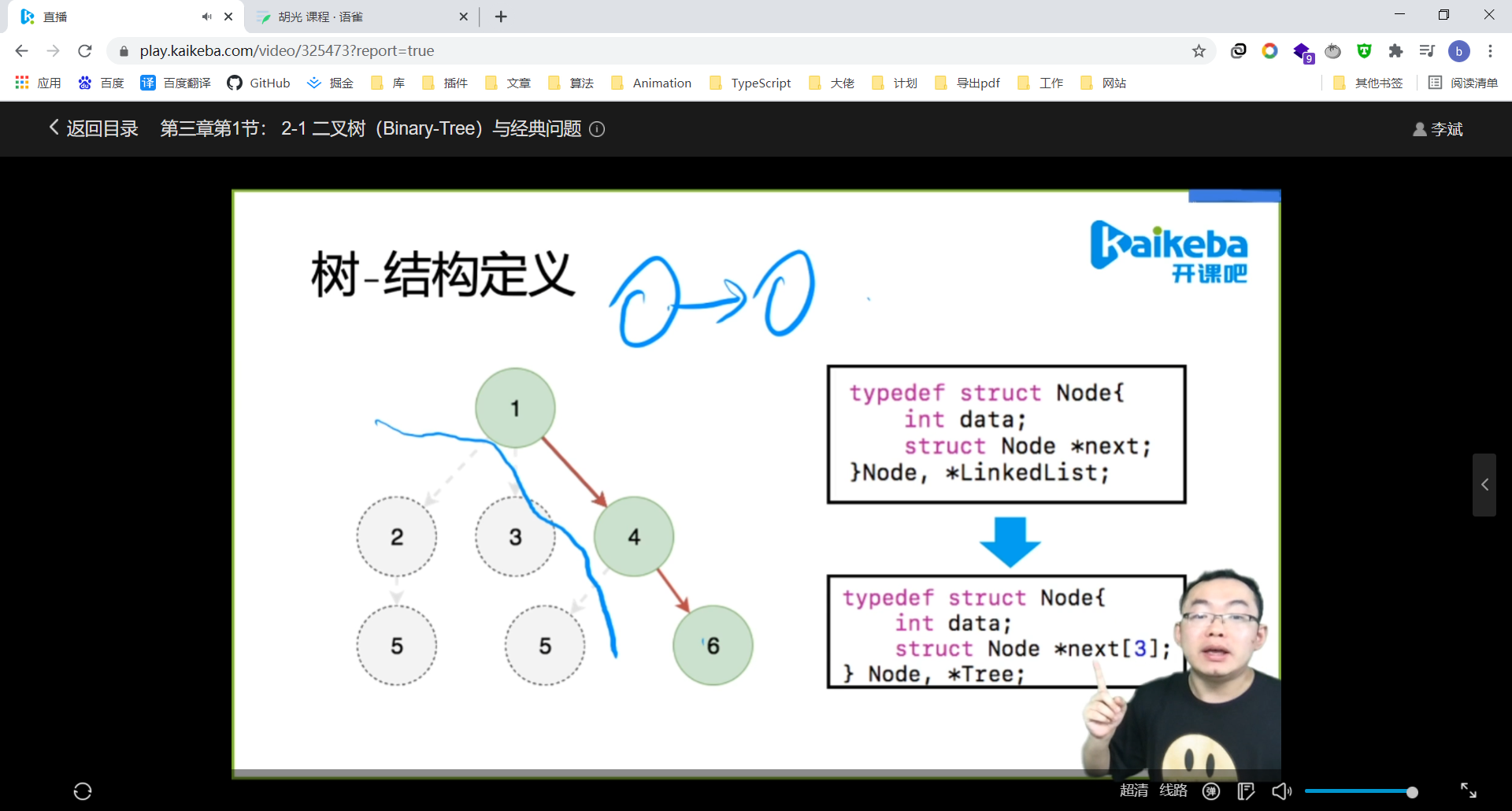Mute the video with the speaker icon
1512x811 pixels.
[x=1281, y=791]
